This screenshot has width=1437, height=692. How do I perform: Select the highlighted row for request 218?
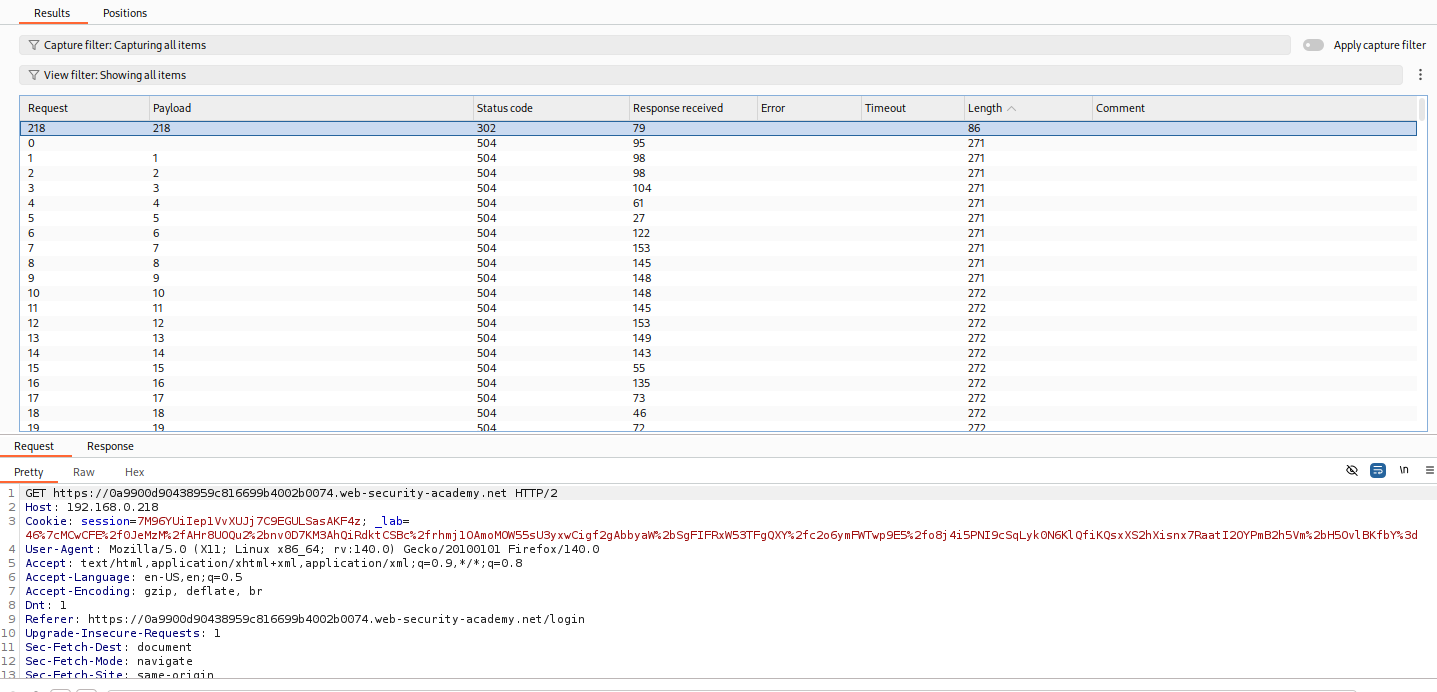pyautogui.click(x=300, y=128)
